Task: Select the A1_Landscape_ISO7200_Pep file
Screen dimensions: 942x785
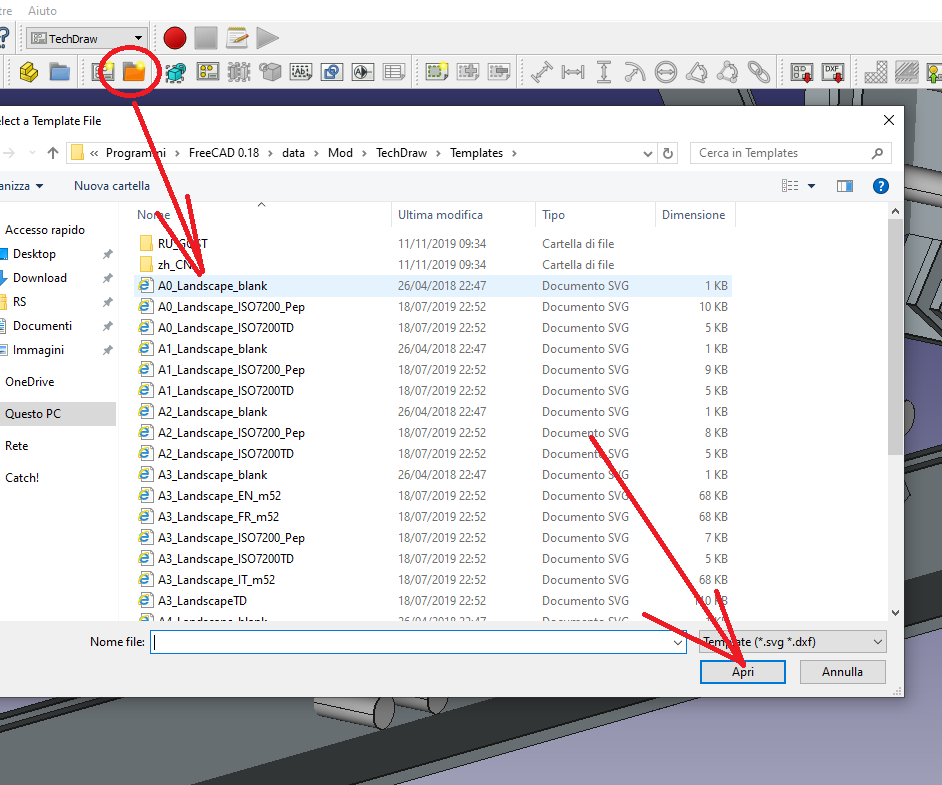Action: (x=433, y=370)
